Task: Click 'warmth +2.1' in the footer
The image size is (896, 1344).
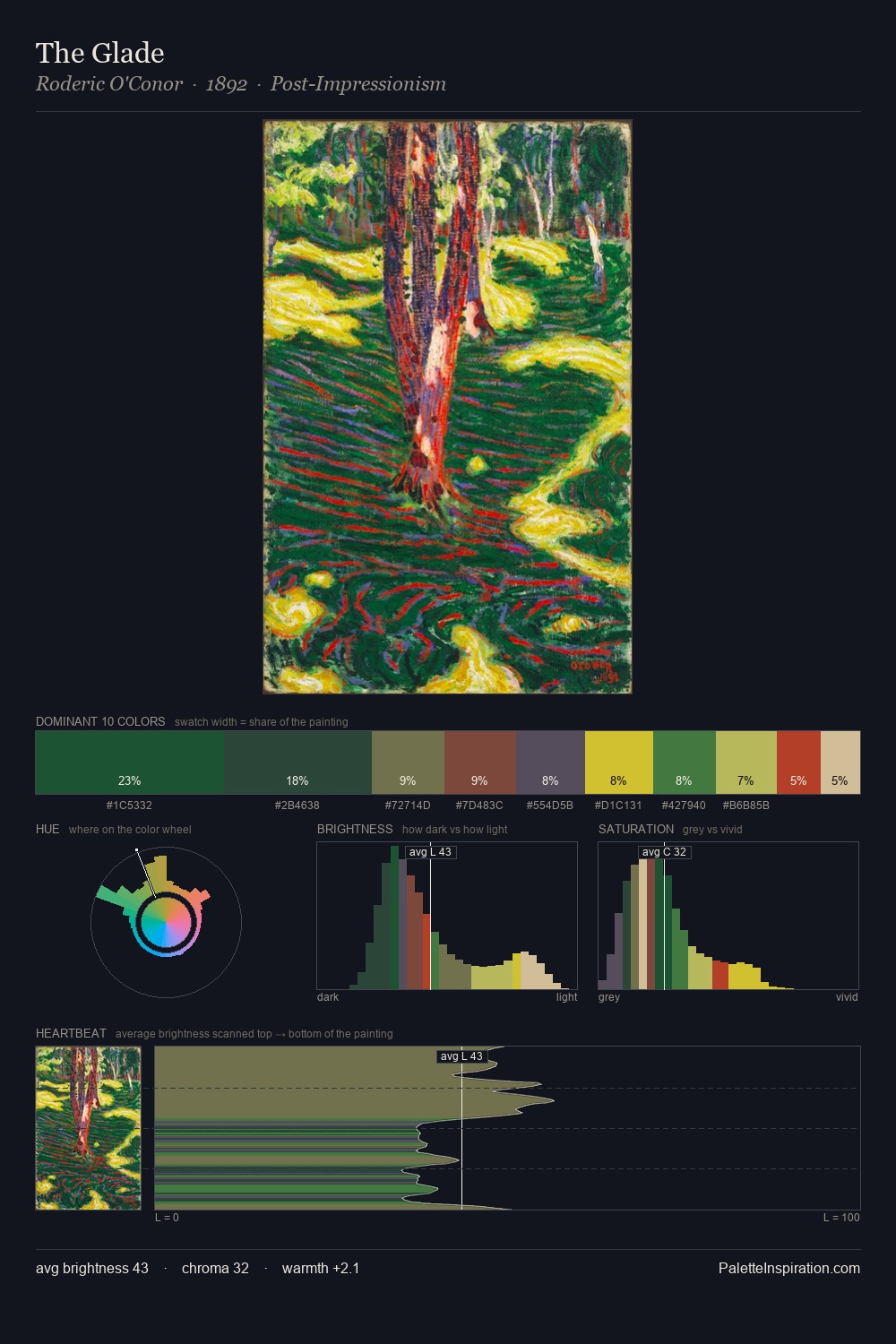Action: (x=321, y=1268)
